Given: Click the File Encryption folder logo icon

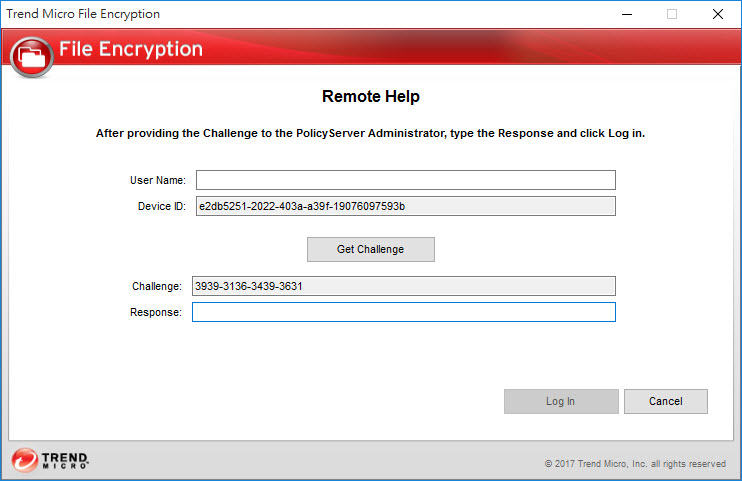Looking at the screenshot, I should point(33,55).
